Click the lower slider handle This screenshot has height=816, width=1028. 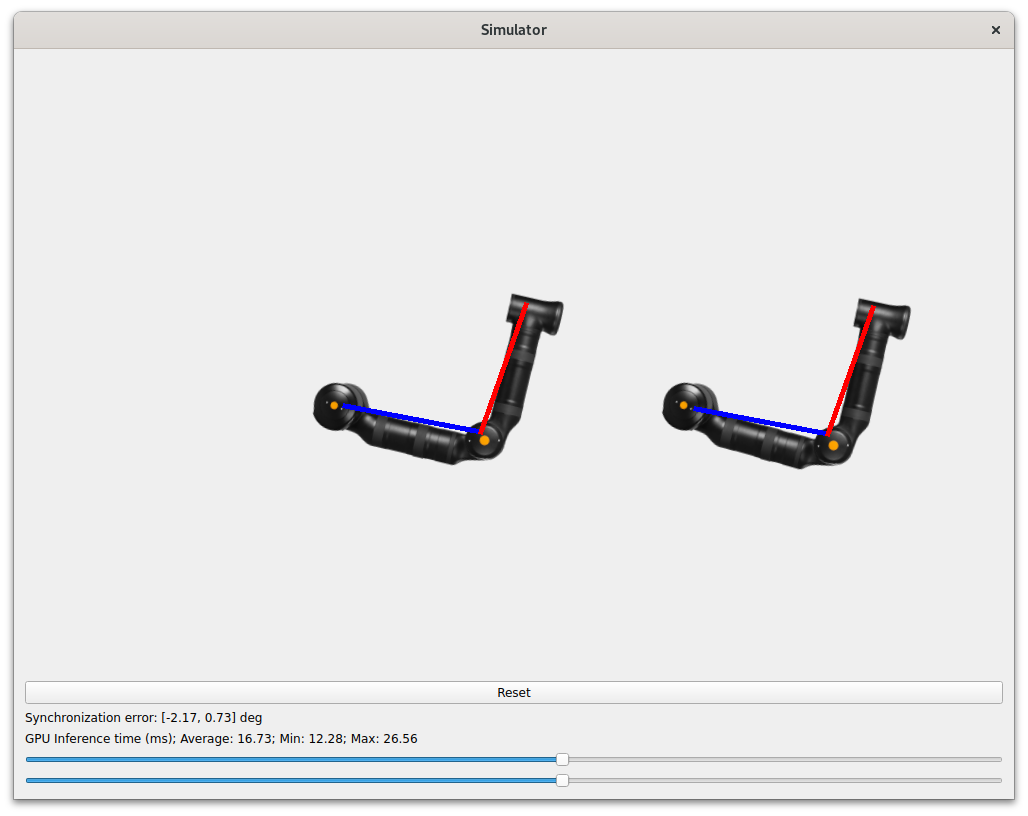(x=562, y=780)
